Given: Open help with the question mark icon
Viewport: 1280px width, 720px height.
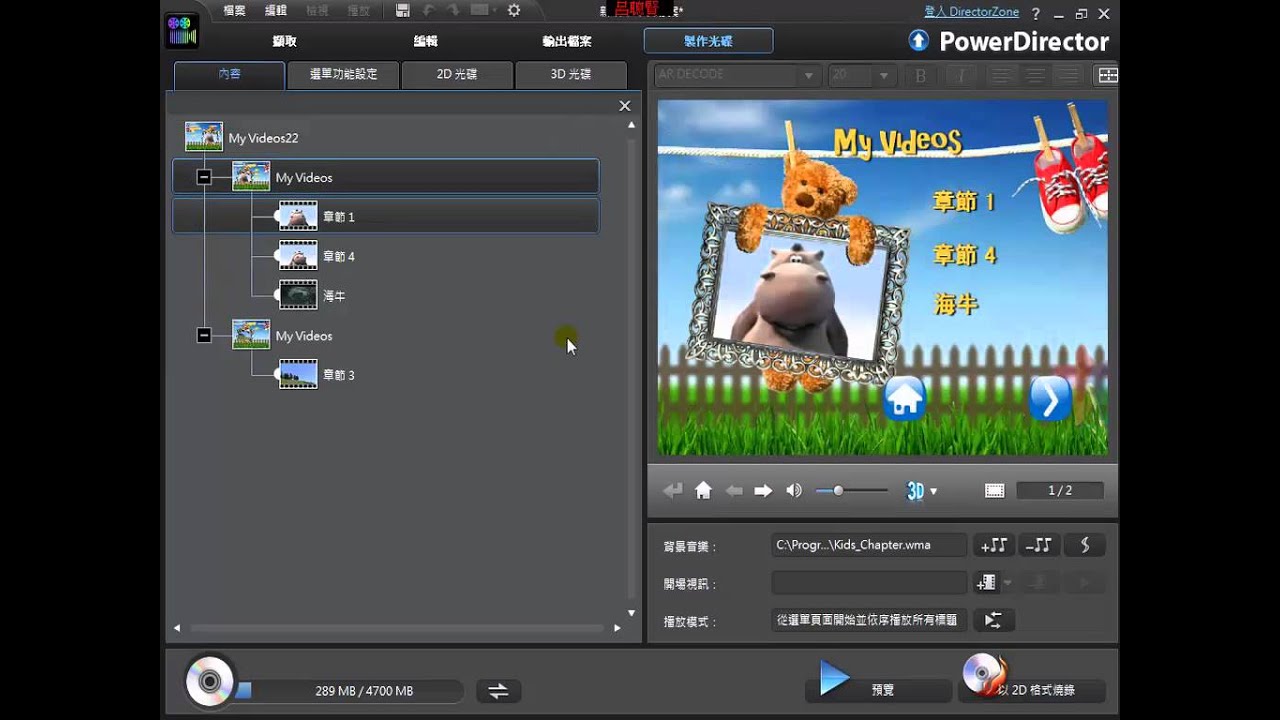Looking at the screenshot, I should tap(1036, 13).
